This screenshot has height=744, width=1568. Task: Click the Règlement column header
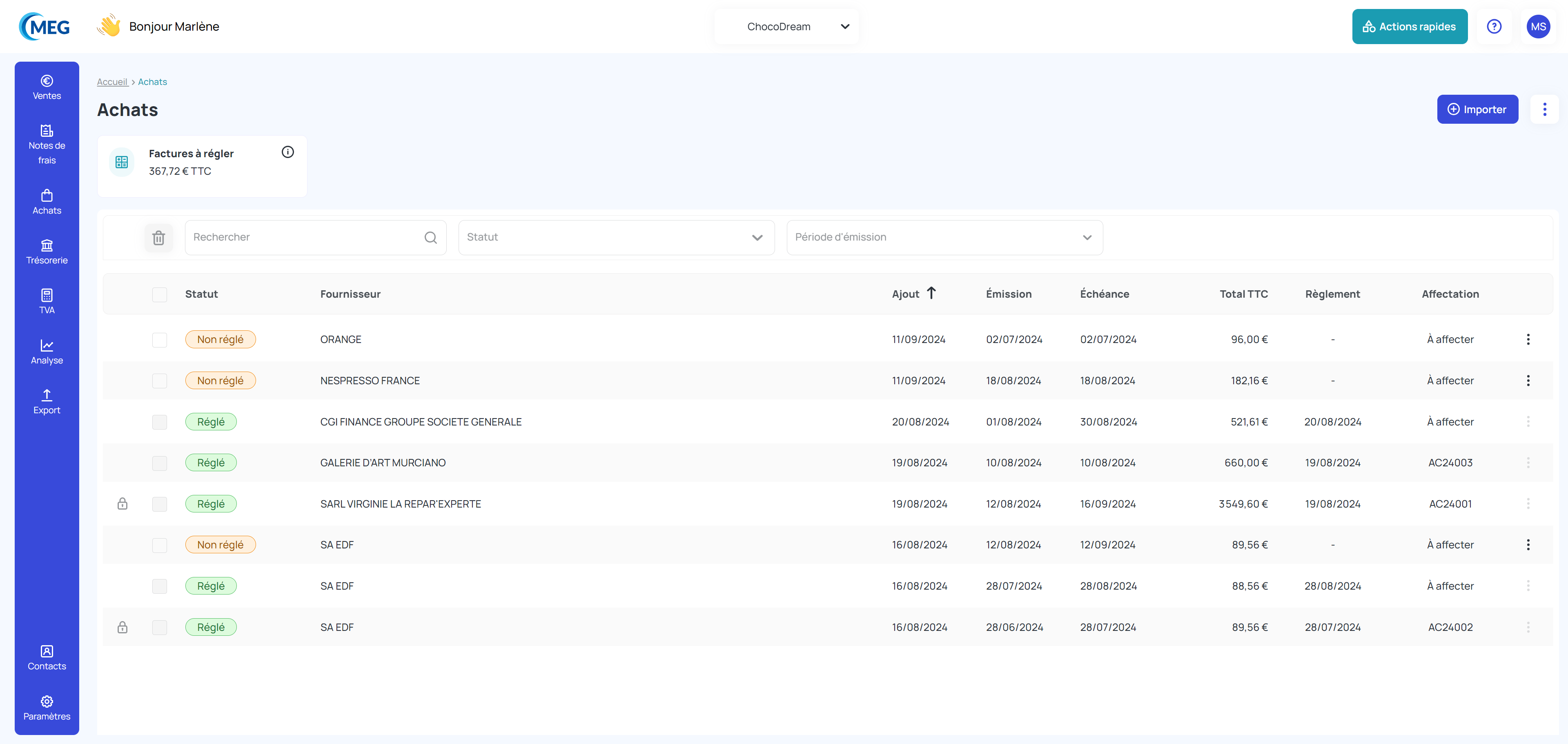[1332, 294]
